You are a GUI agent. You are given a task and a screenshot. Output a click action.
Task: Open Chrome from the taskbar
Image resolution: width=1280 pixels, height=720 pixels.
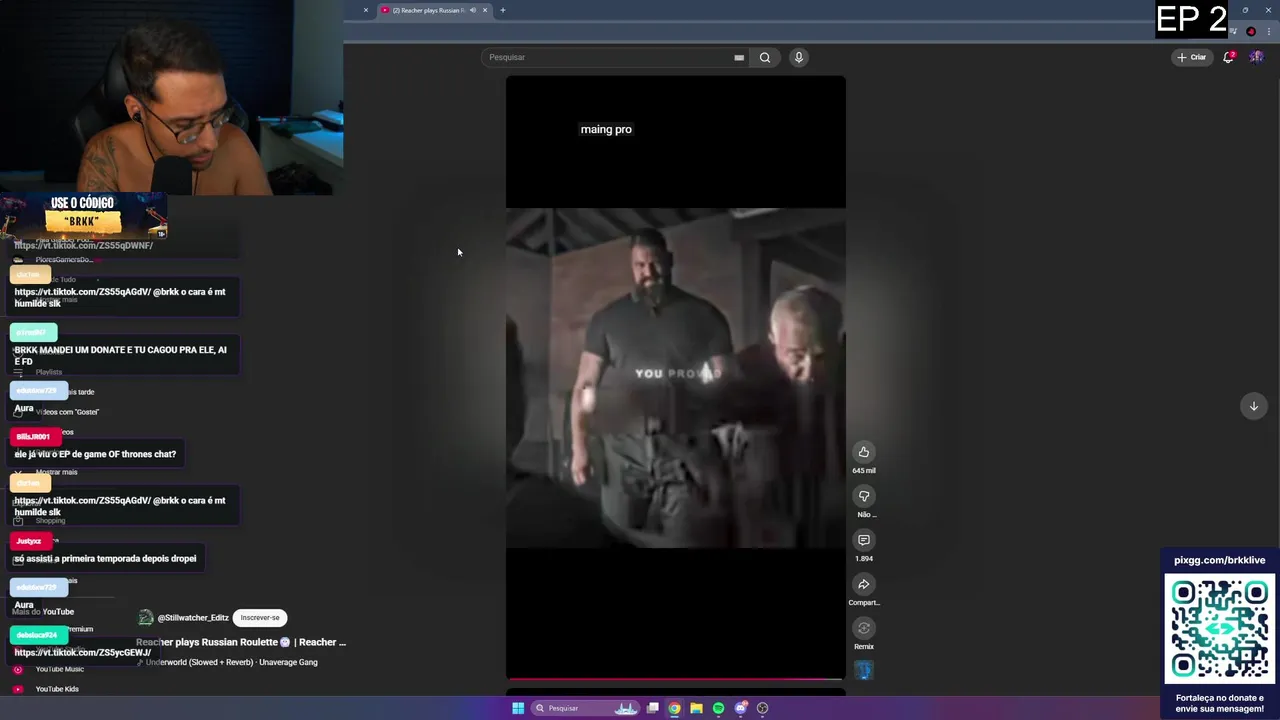(675, 708)
